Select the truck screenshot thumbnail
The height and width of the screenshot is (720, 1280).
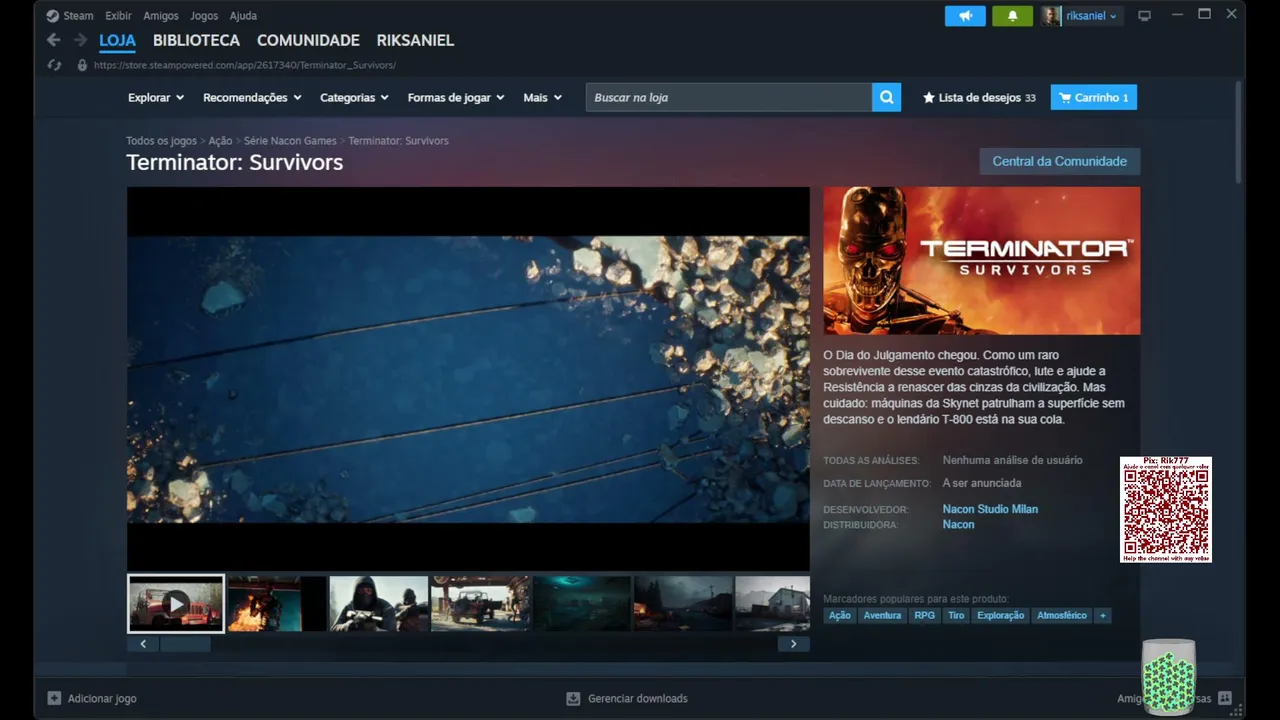tap(480, 604)
